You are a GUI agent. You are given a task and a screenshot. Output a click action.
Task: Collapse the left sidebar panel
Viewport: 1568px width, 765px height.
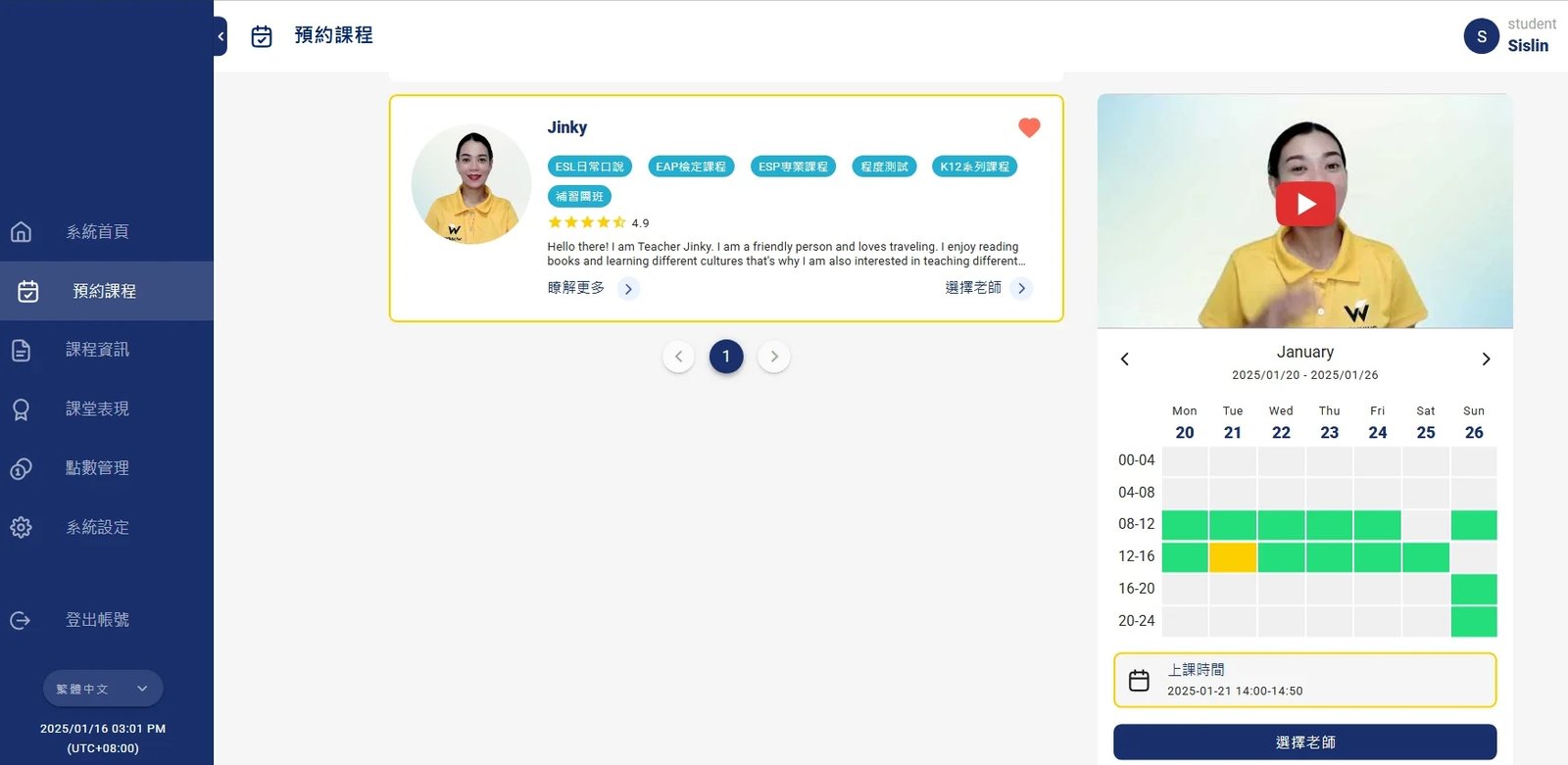(x=220, y=36)
